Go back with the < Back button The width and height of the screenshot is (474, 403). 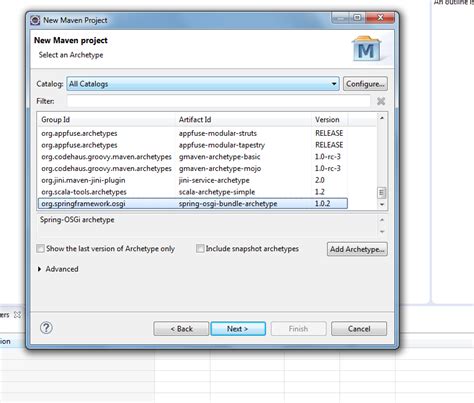pyautogui.click(x=181, y=329)
